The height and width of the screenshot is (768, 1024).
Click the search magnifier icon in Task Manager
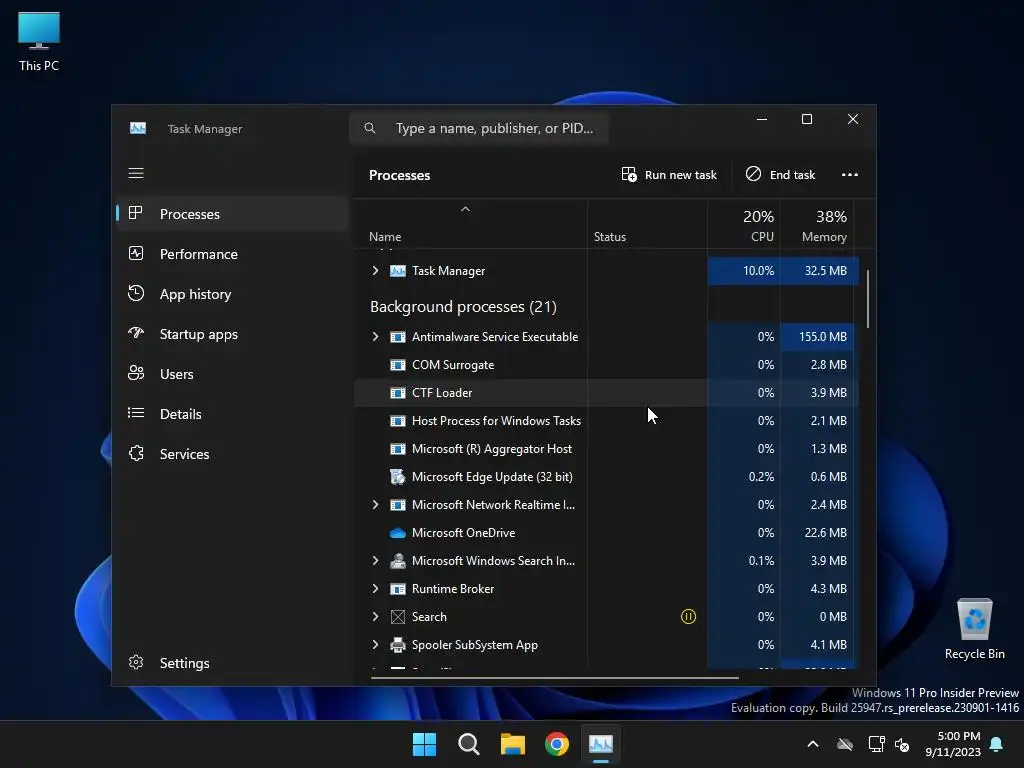click(x=370, y=128)
